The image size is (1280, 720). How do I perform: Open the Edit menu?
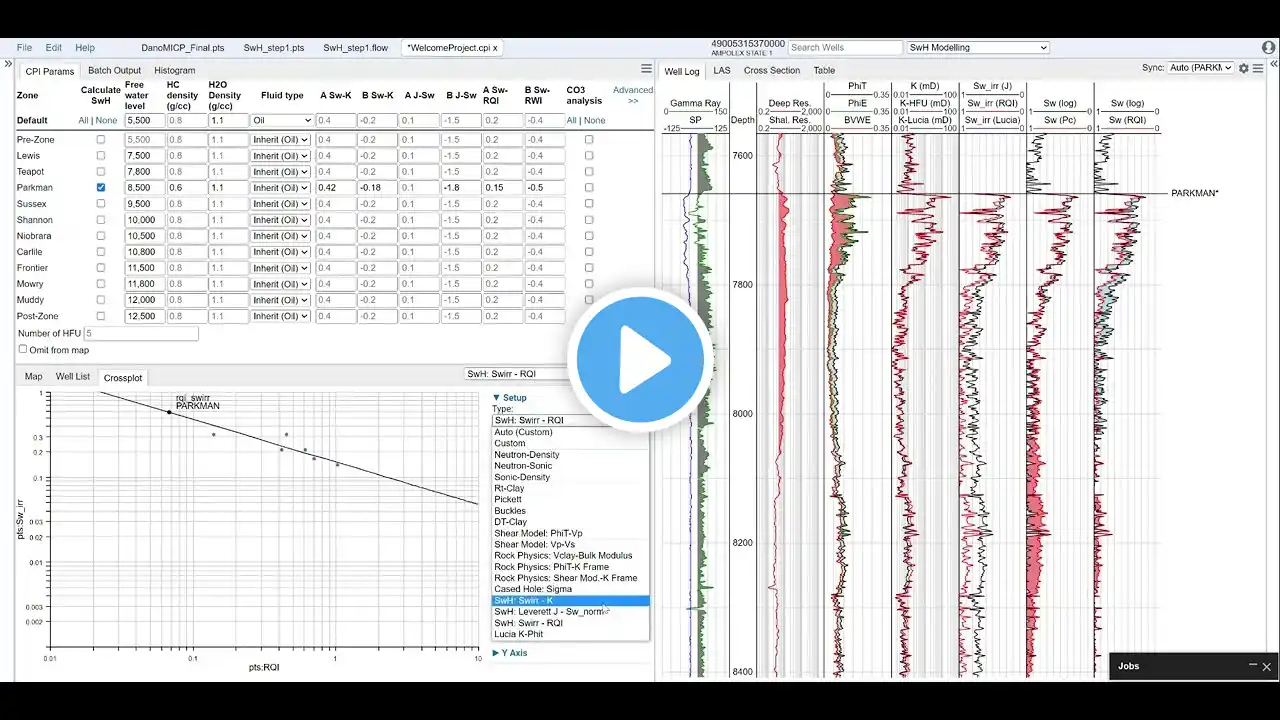click(54, 47)
